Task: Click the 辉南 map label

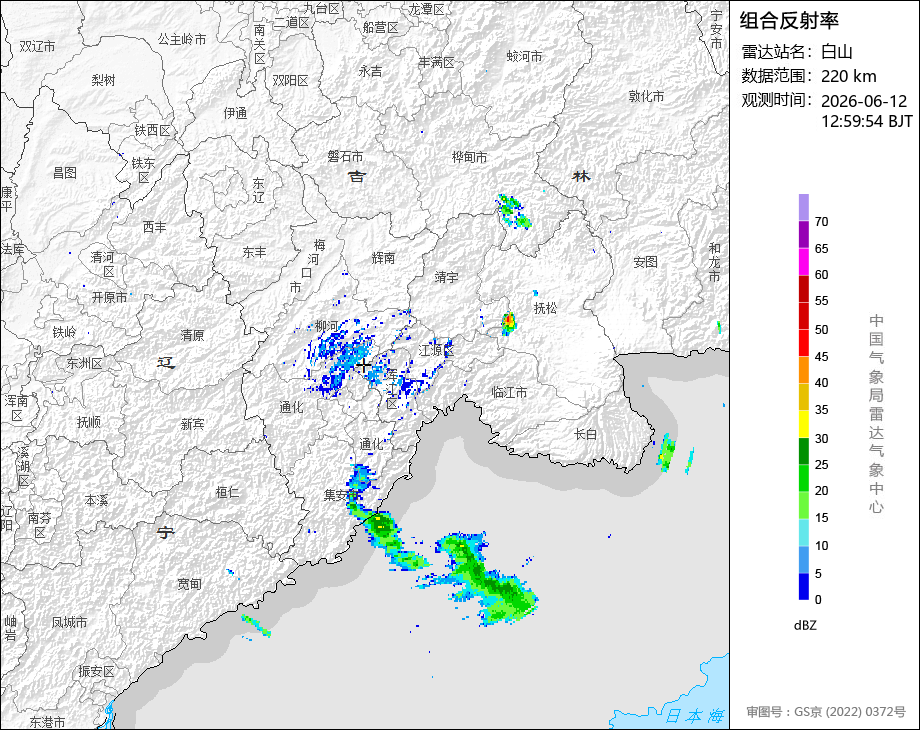Action: click(x=383, y=258)
